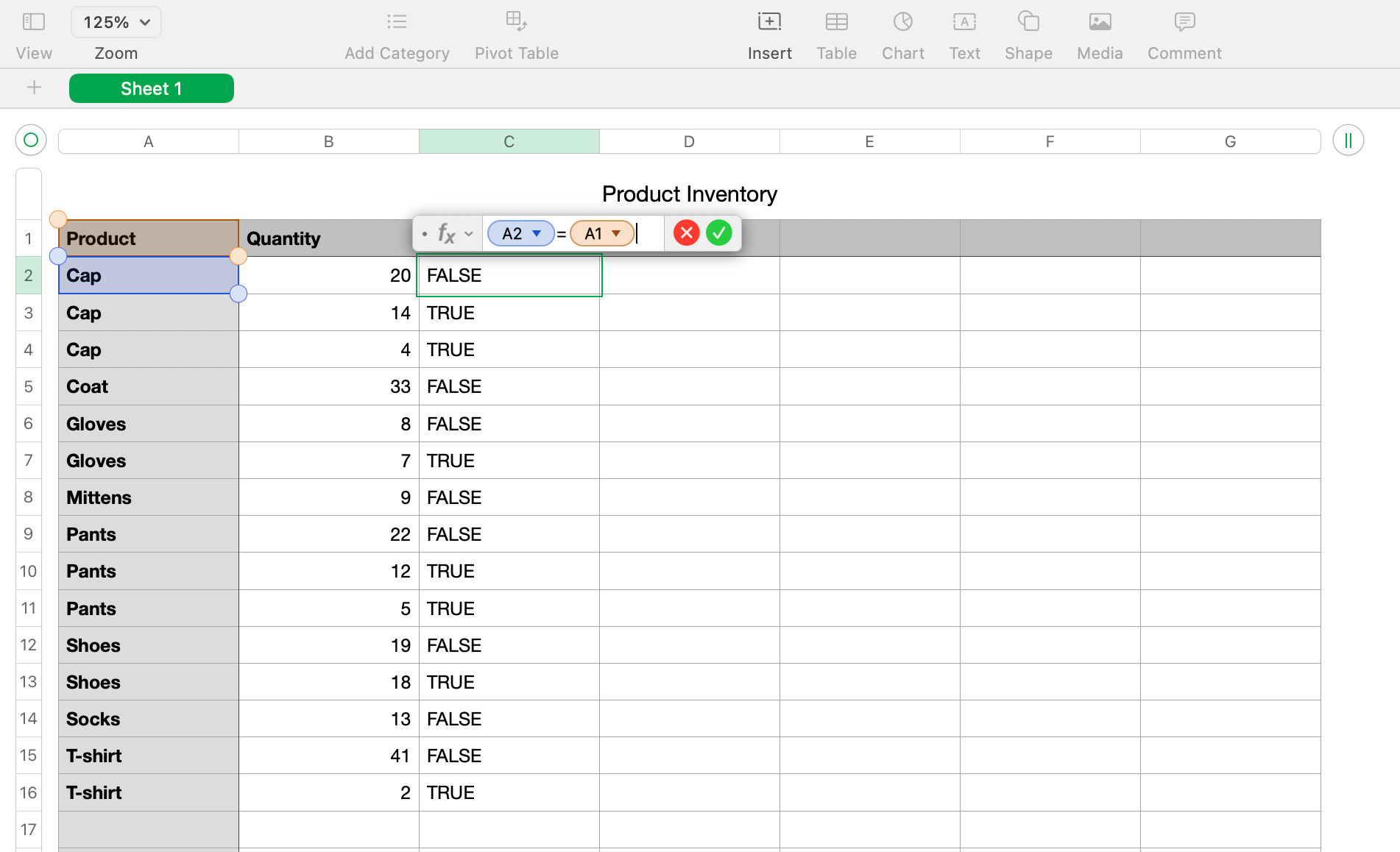
Task: Insert a Chart using the toolbar icon
Action: pos(902,21)
